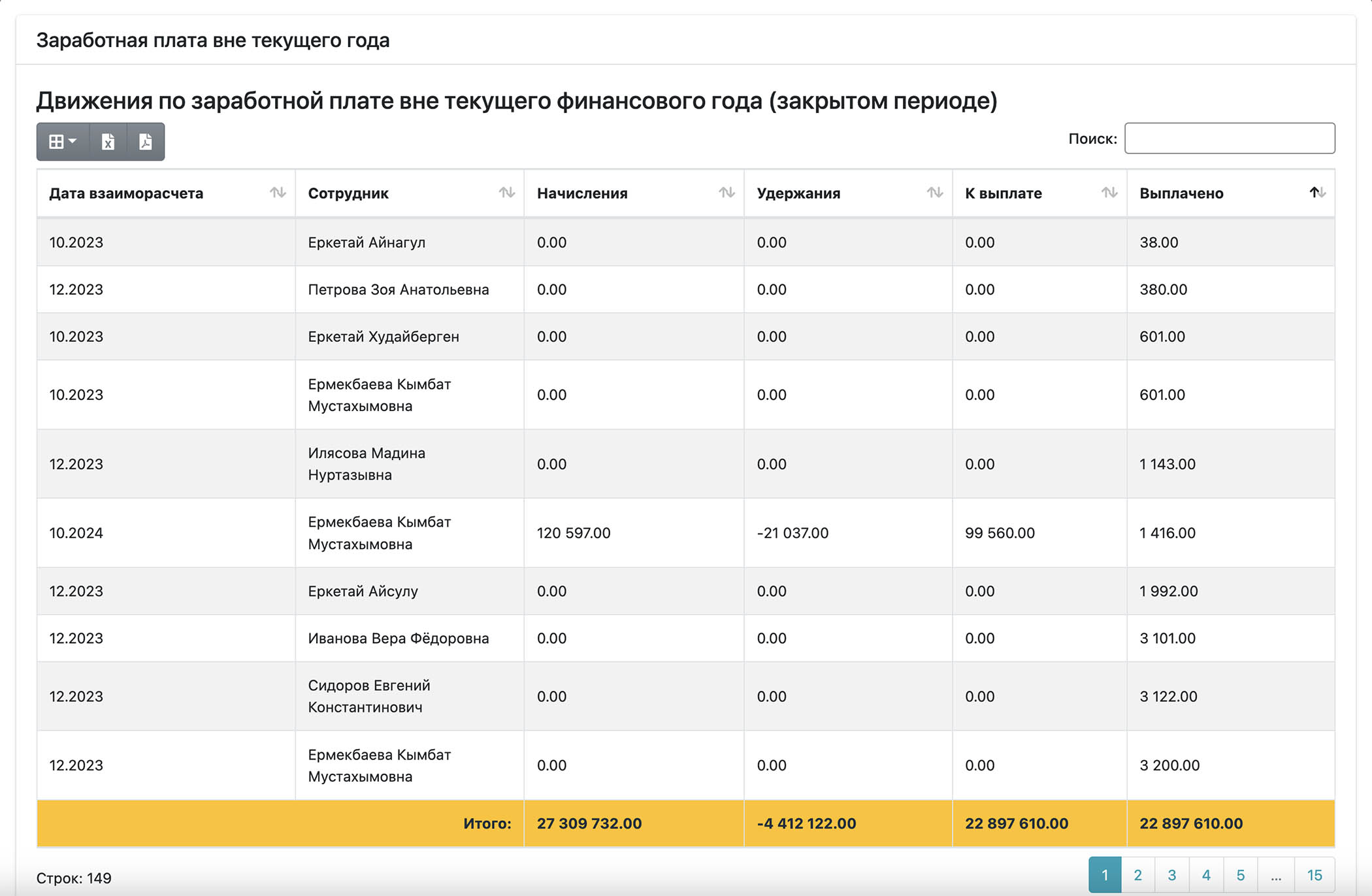Viewport: 1372px width, 896px height.
Task: Export table to Excel file
Action: point(108,142)
